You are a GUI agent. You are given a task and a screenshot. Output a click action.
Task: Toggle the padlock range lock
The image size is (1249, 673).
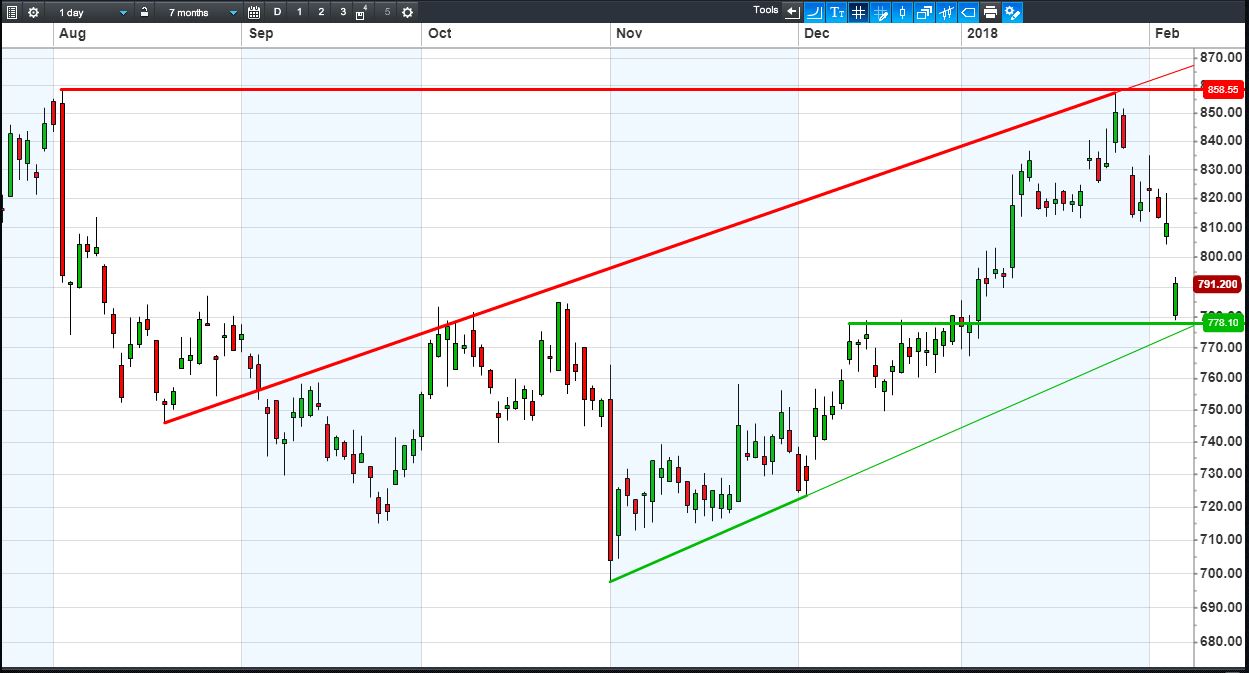point(145,12)
